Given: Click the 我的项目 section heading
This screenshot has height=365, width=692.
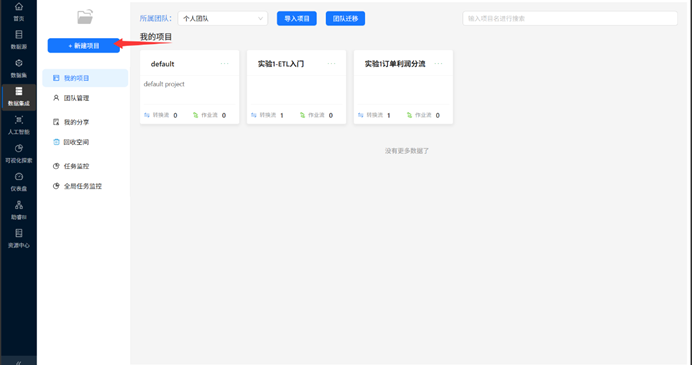Looking at the screenshot, I should (156, 37).
